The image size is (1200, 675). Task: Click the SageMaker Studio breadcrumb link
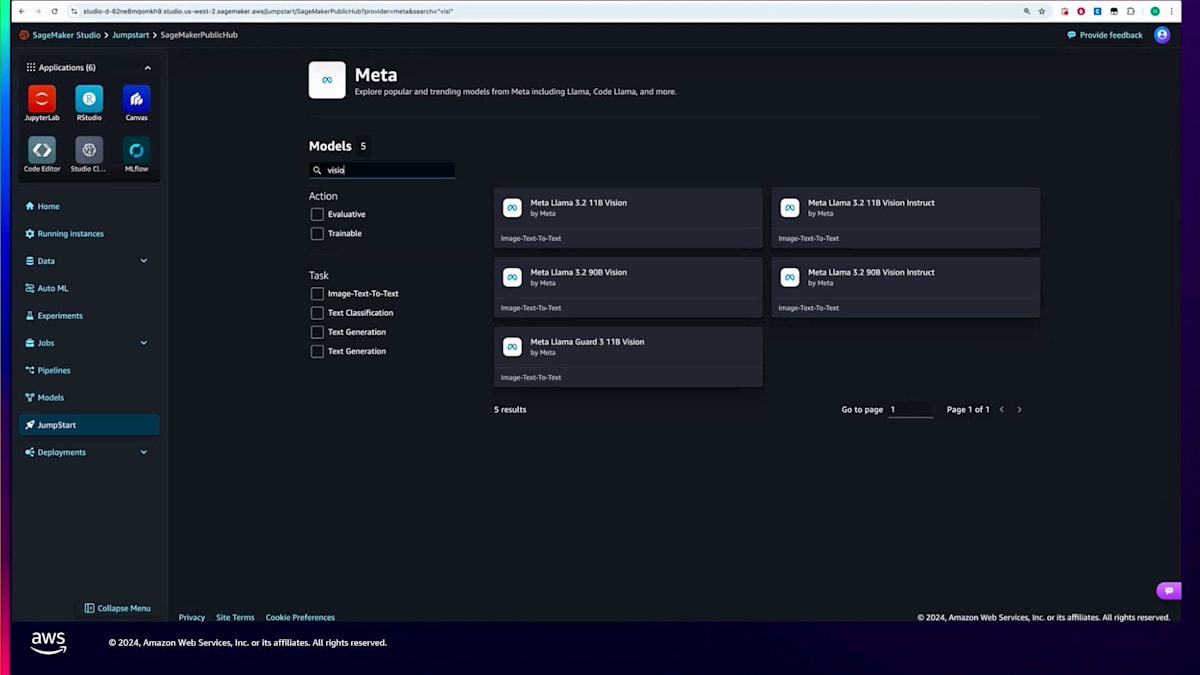pos(67,35)
